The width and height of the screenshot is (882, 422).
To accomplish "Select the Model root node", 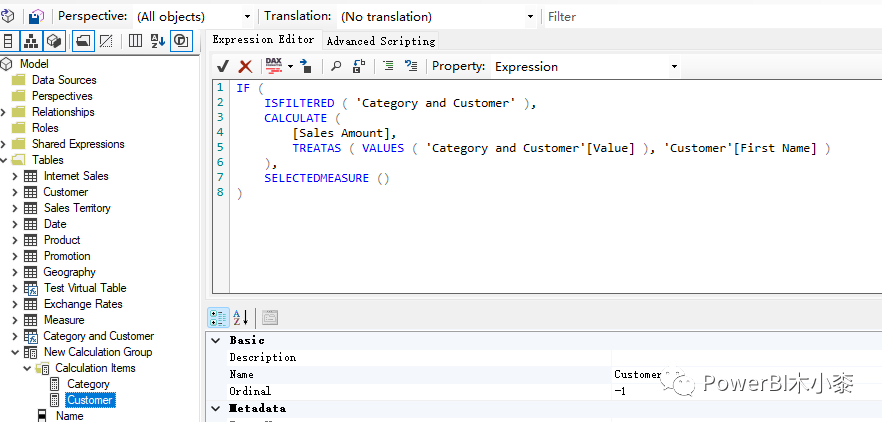I will [34, 64].
